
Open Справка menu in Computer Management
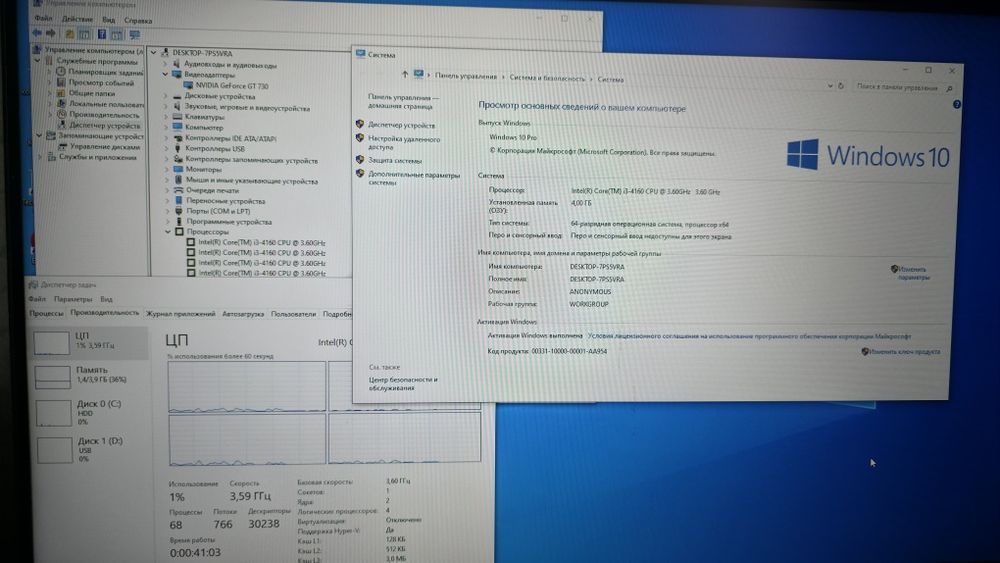(x=138, y=20)
